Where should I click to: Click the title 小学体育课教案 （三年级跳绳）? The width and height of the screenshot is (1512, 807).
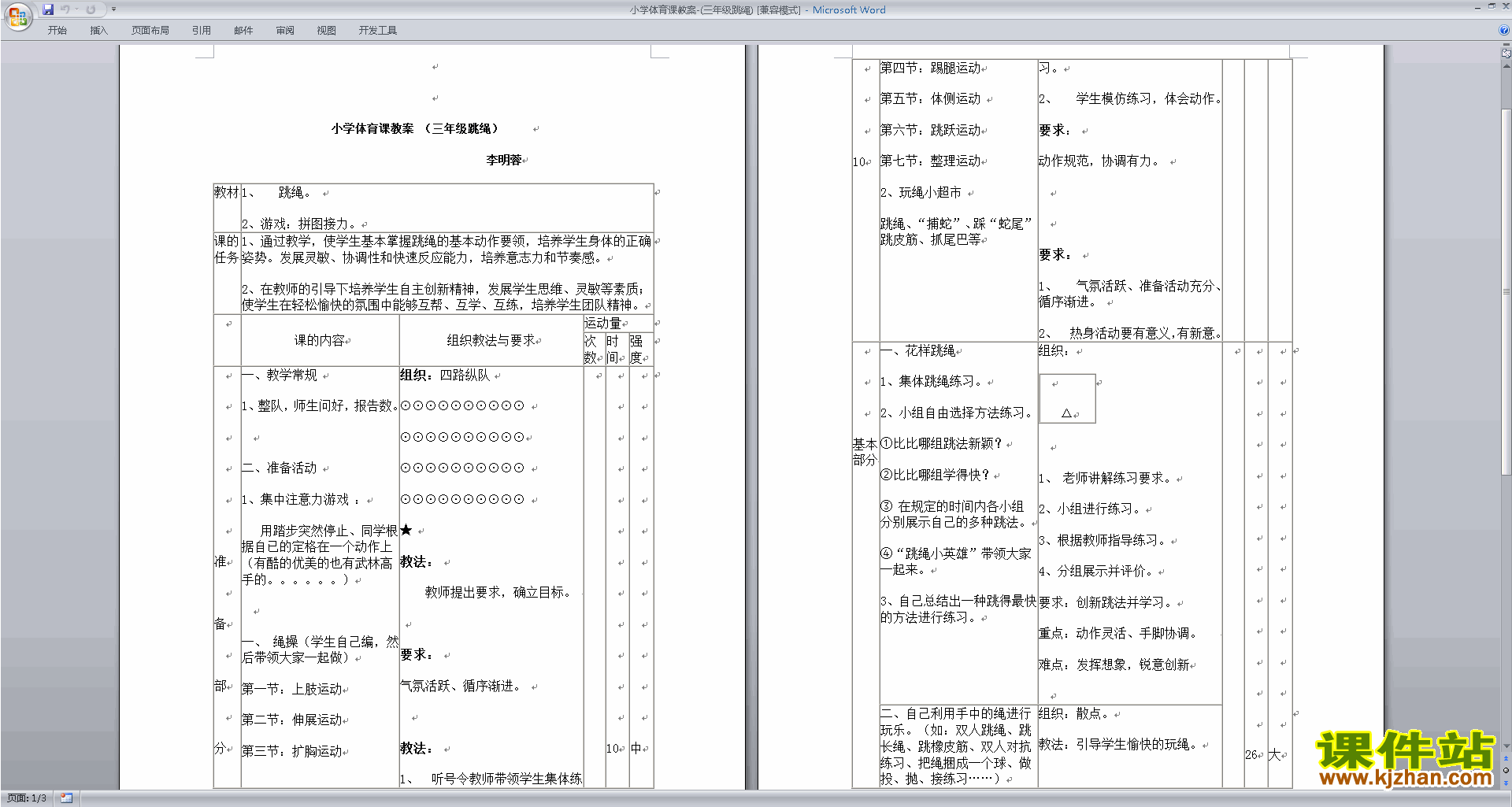pyautogui.click(x=415, y=128)
